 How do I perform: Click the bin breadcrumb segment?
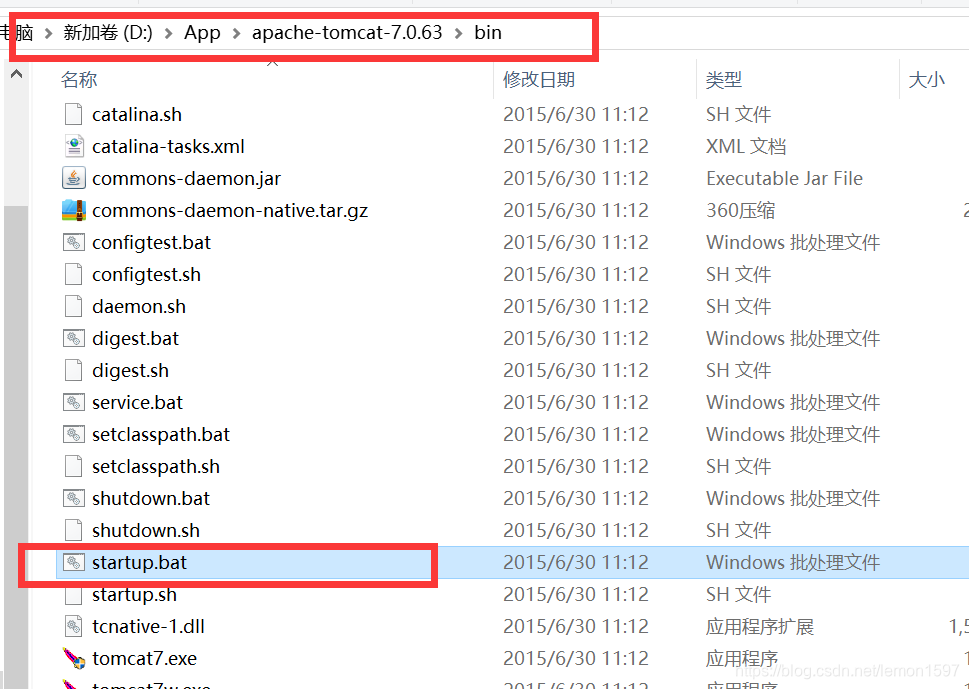(488, 32)
